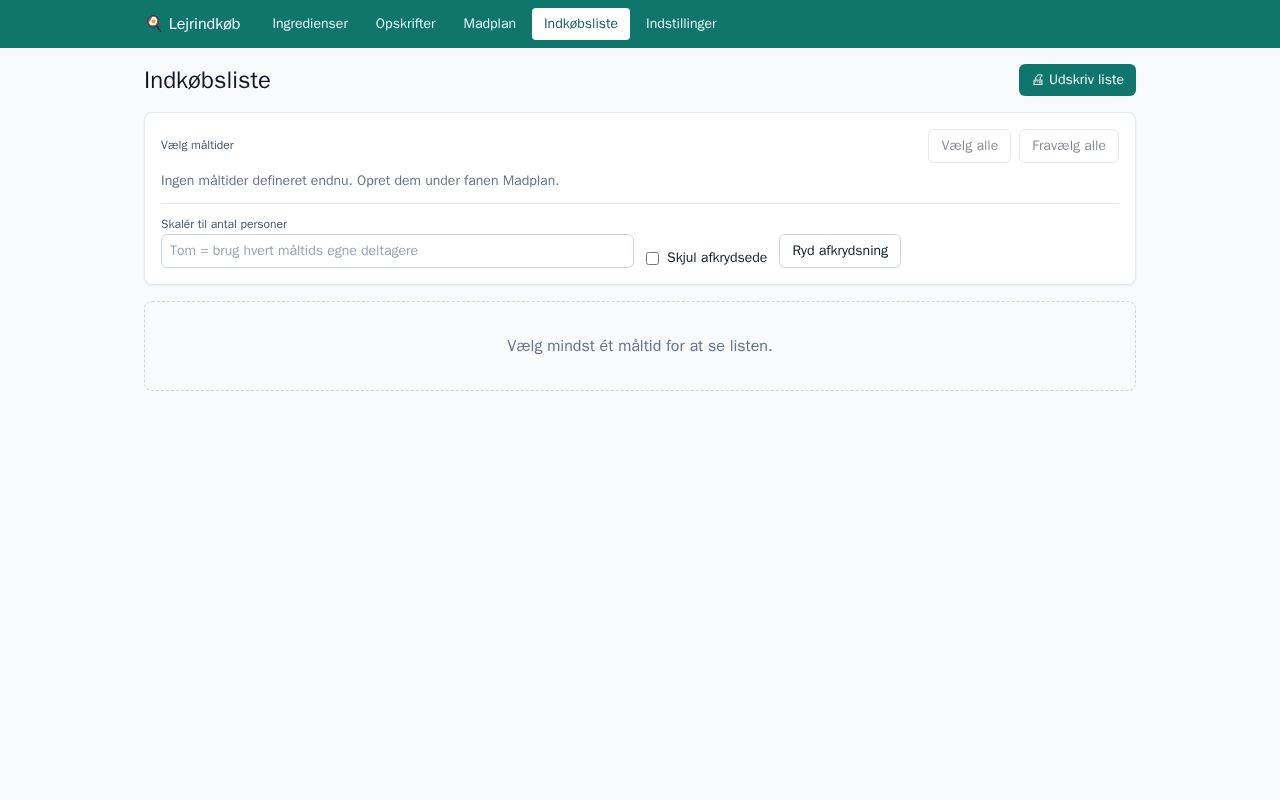Open the Opskrifter tab

click(406, 24)
